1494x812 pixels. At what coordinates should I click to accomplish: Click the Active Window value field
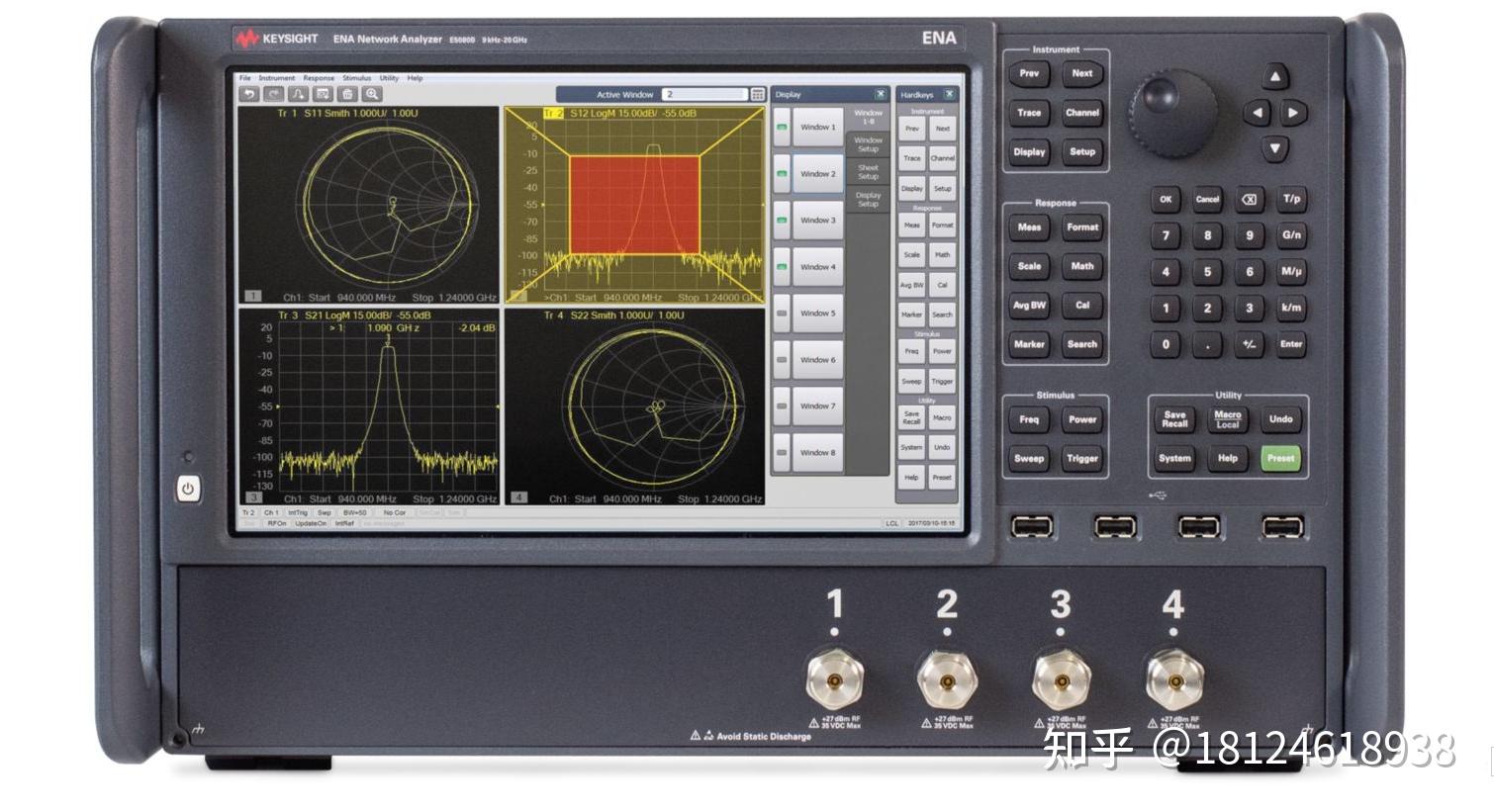click(x=702, y=94)
